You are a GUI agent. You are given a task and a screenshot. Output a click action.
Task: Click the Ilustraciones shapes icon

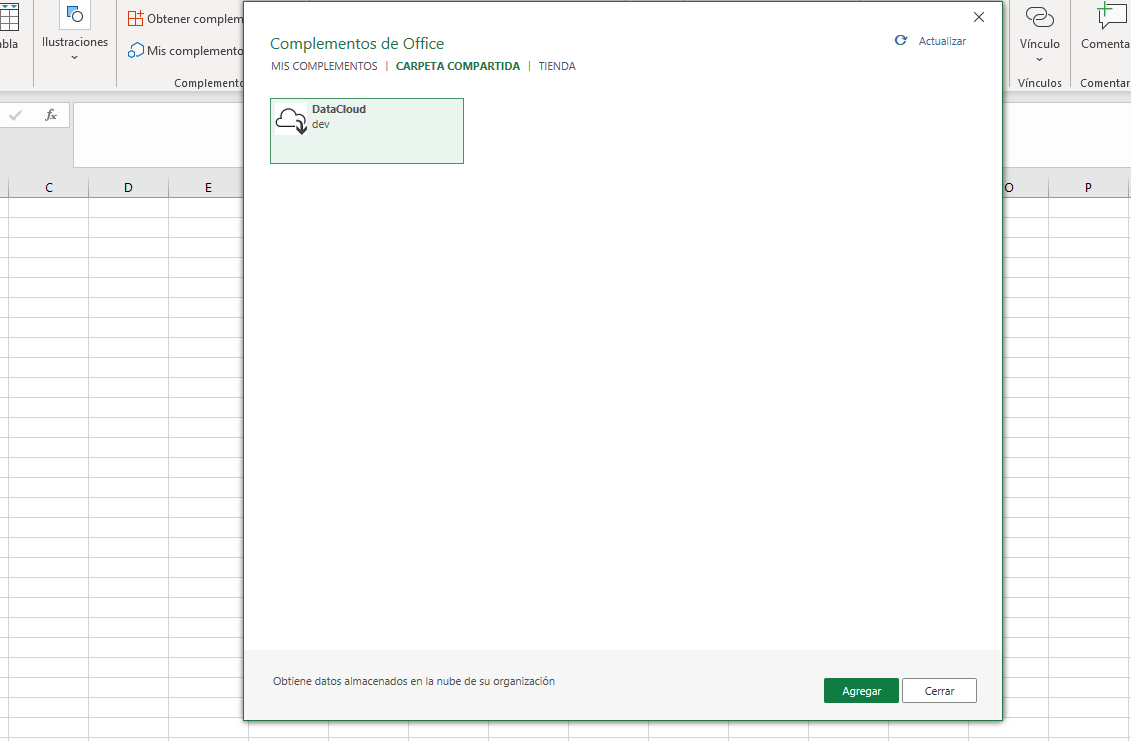click(74, 14)
